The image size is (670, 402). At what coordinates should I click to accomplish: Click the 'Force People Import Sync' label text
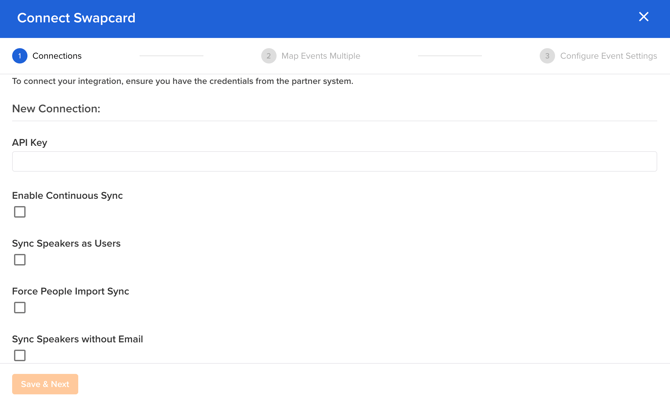point(70,292)
